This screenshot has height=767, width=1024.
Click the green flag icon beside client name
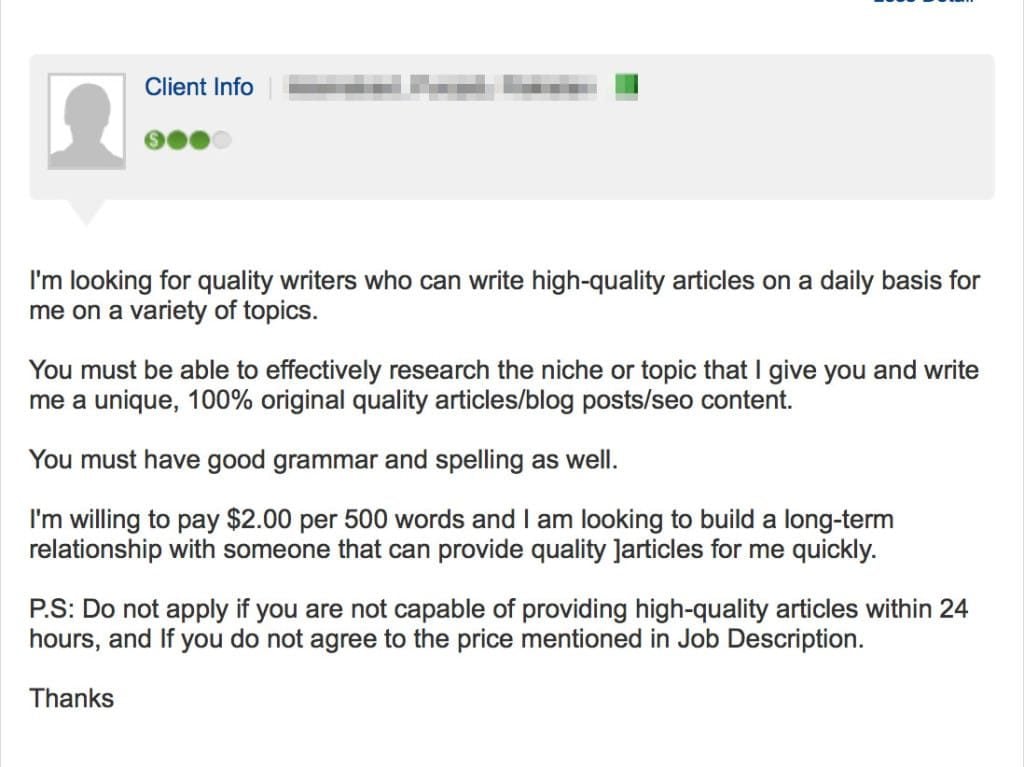[x=625, y=86]
